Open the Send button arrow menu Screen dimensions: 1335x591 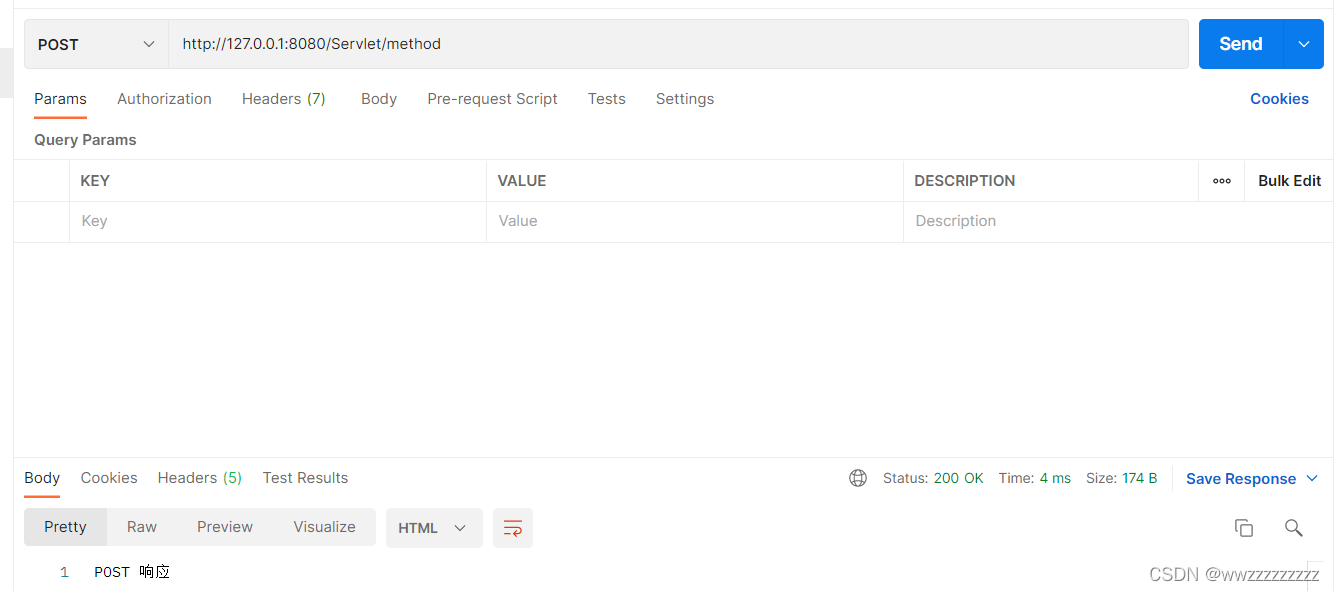1303,44
